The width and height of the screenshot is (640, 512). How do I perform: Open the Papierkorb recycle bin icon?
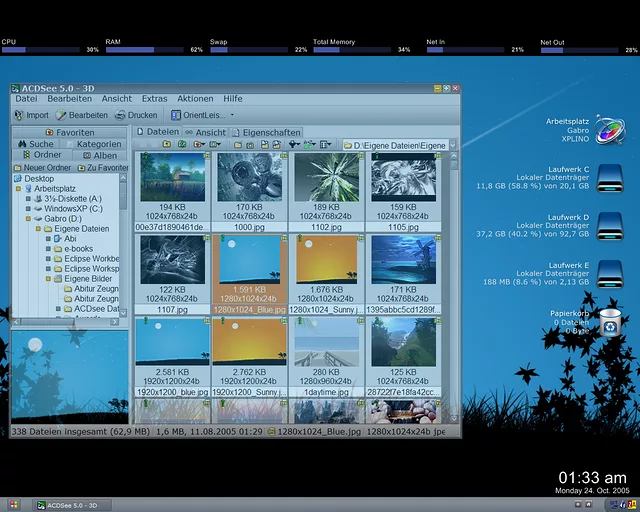click(610, 322)
